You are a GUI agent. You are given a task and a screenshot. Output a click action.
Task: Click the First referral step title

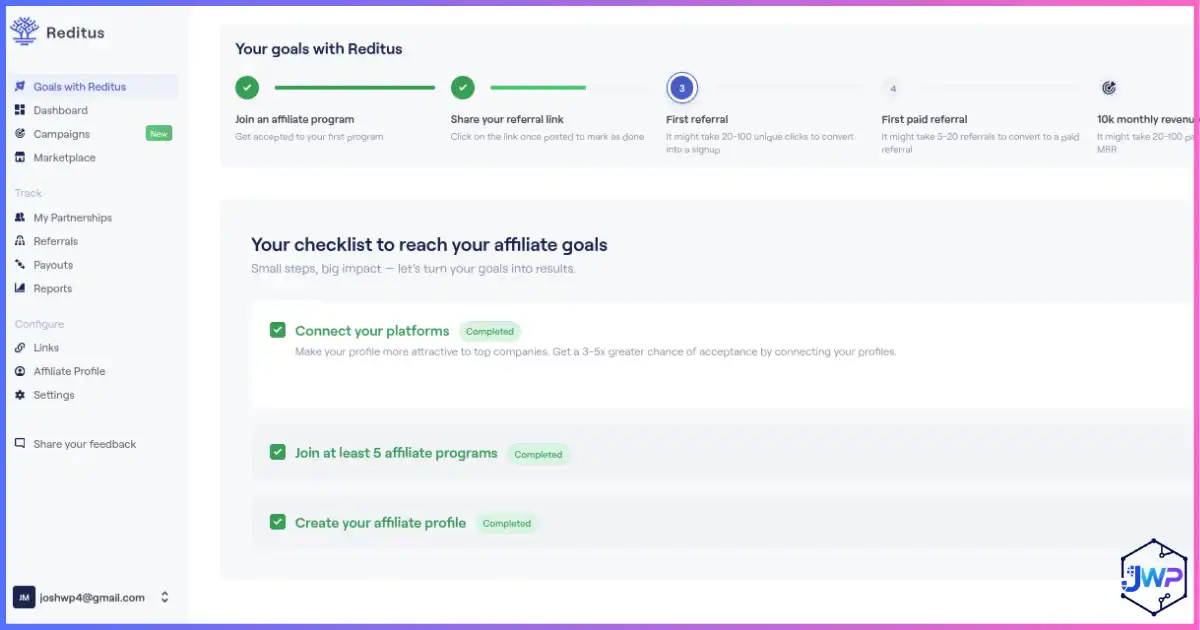697,119
